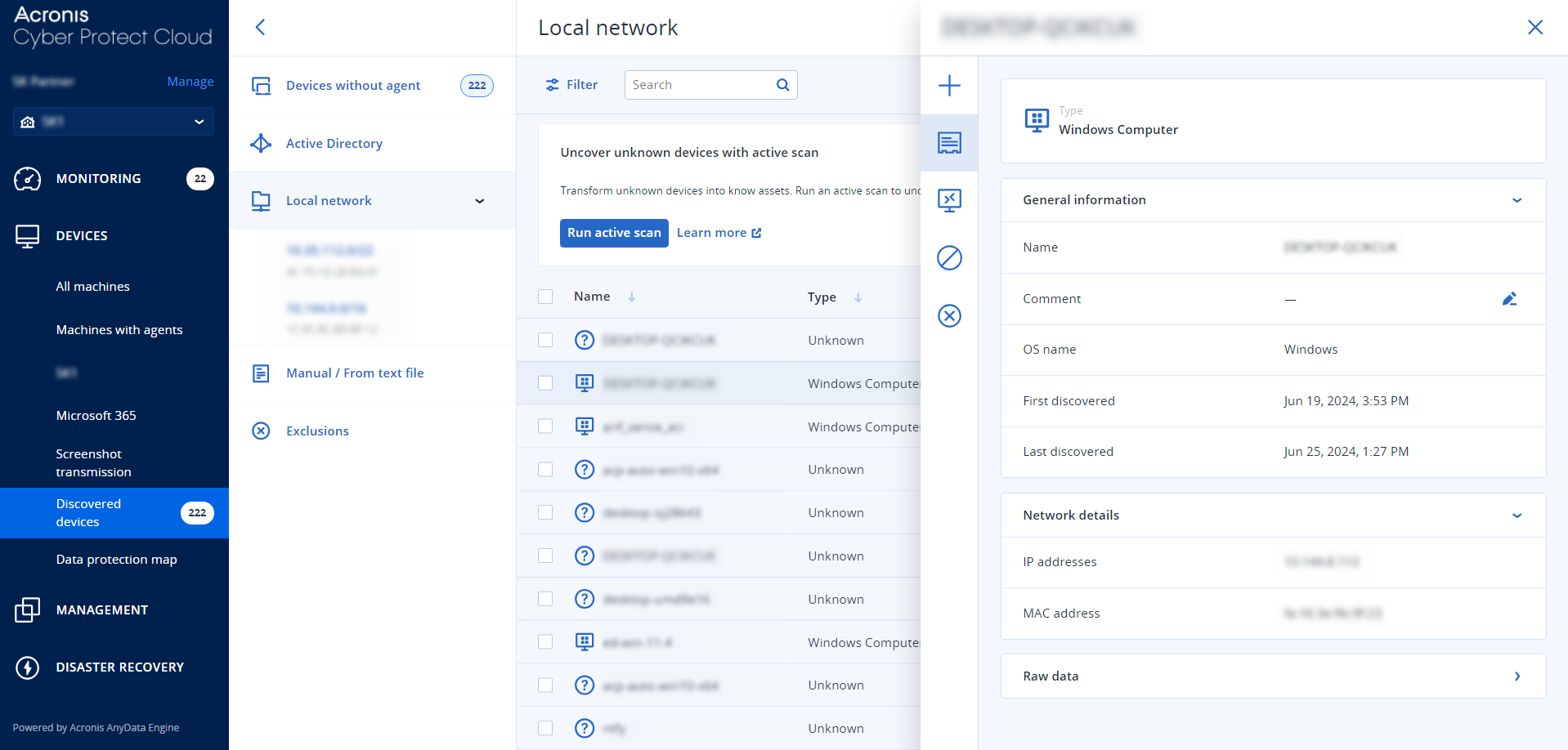This screenshot has width=1568, height=750.
Task: Select the ad-wm-11-4 row checkbox
Action: point(545,642)
